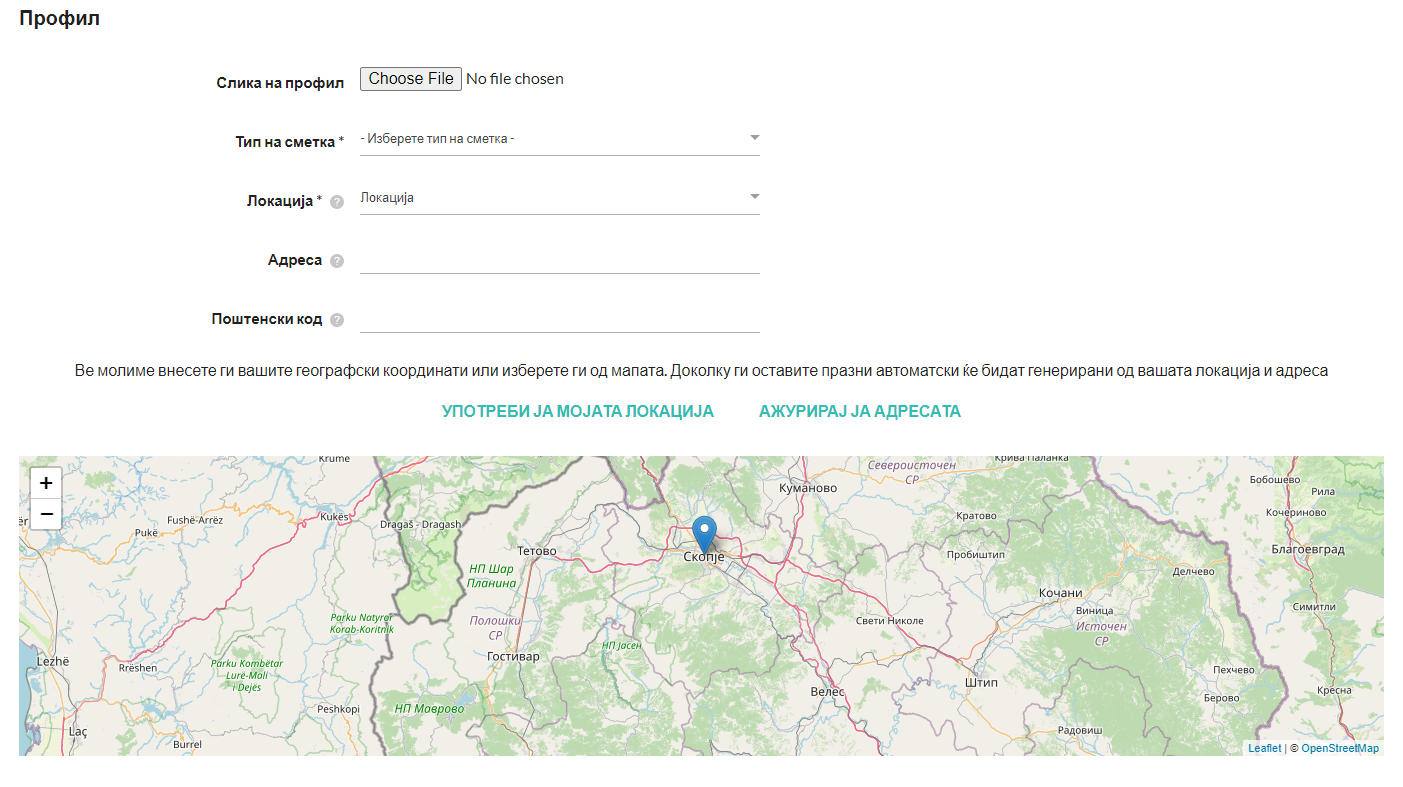Click УПОТРЕБИ ЈА МОЈАТА ЛОКАЦИЈА
This screenshot has height=787, width=1403.
coord(578,411)
